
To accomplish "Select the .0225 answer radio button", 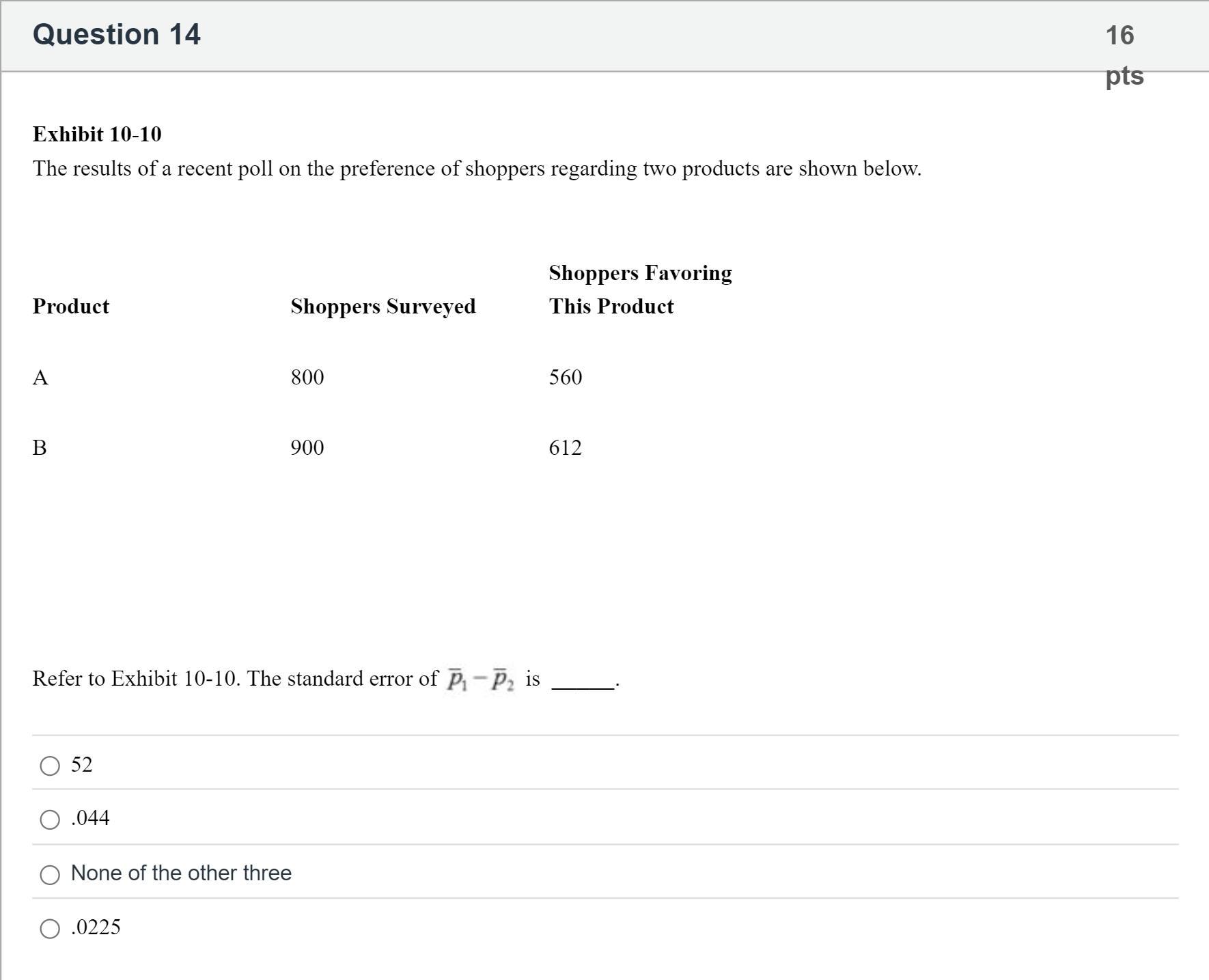I will coord(50,929).
